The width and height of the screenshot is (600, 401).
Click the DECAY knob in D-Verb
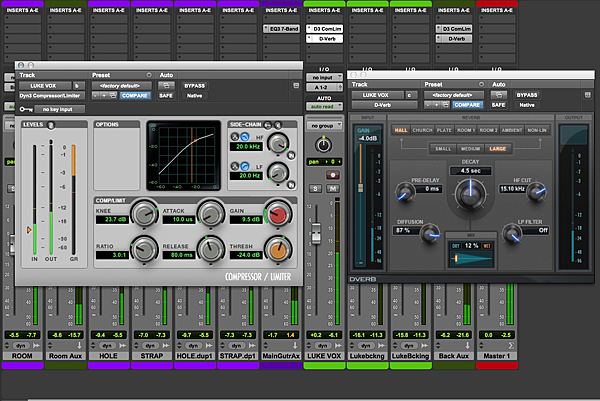[470, 194]
